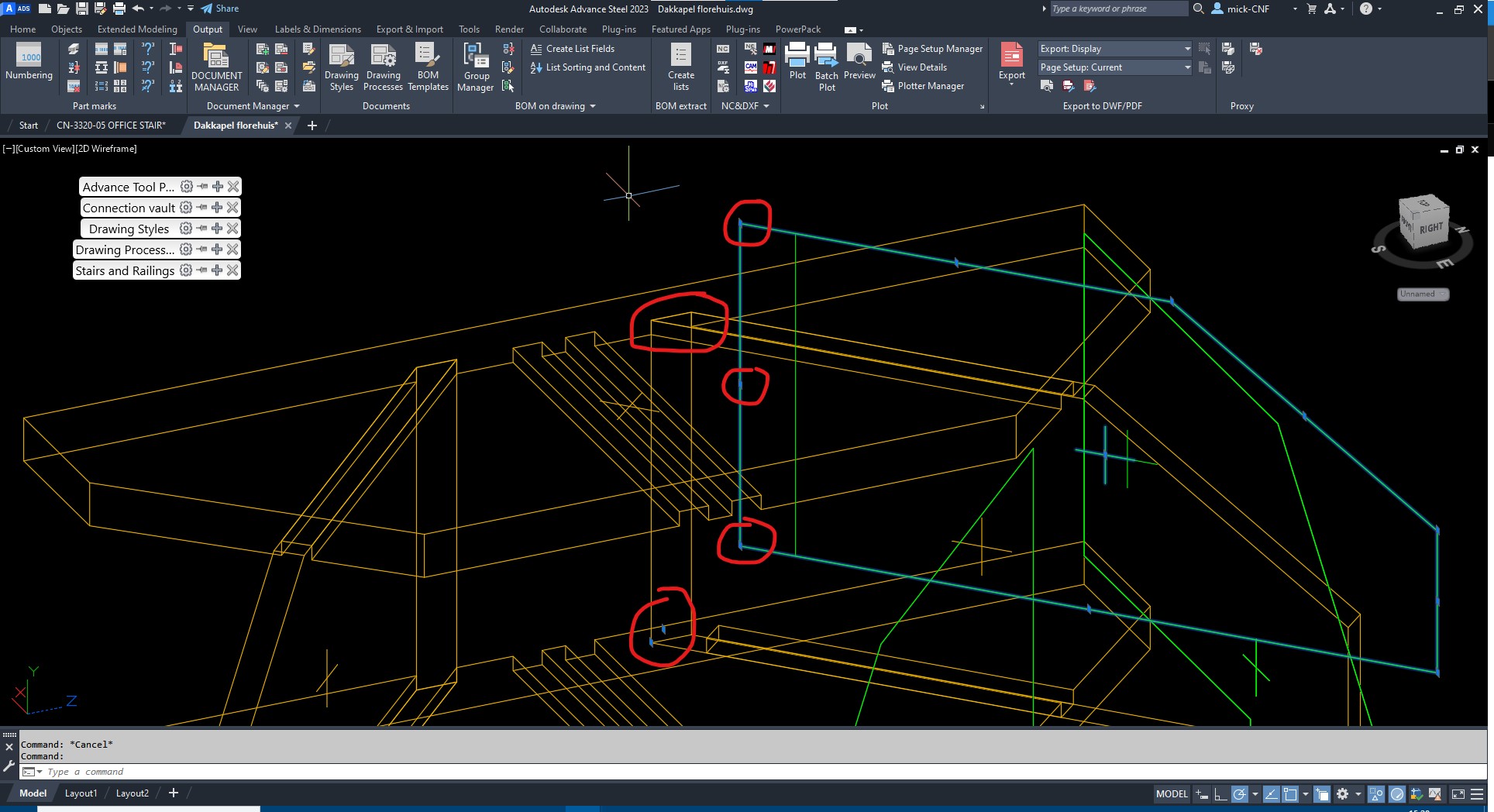Viewport: 1494px width, 812px height.
Task: Open the Unnamed UCS dropdown below ViewCube
Action: pyautogui.click(x=1423, y=294)
